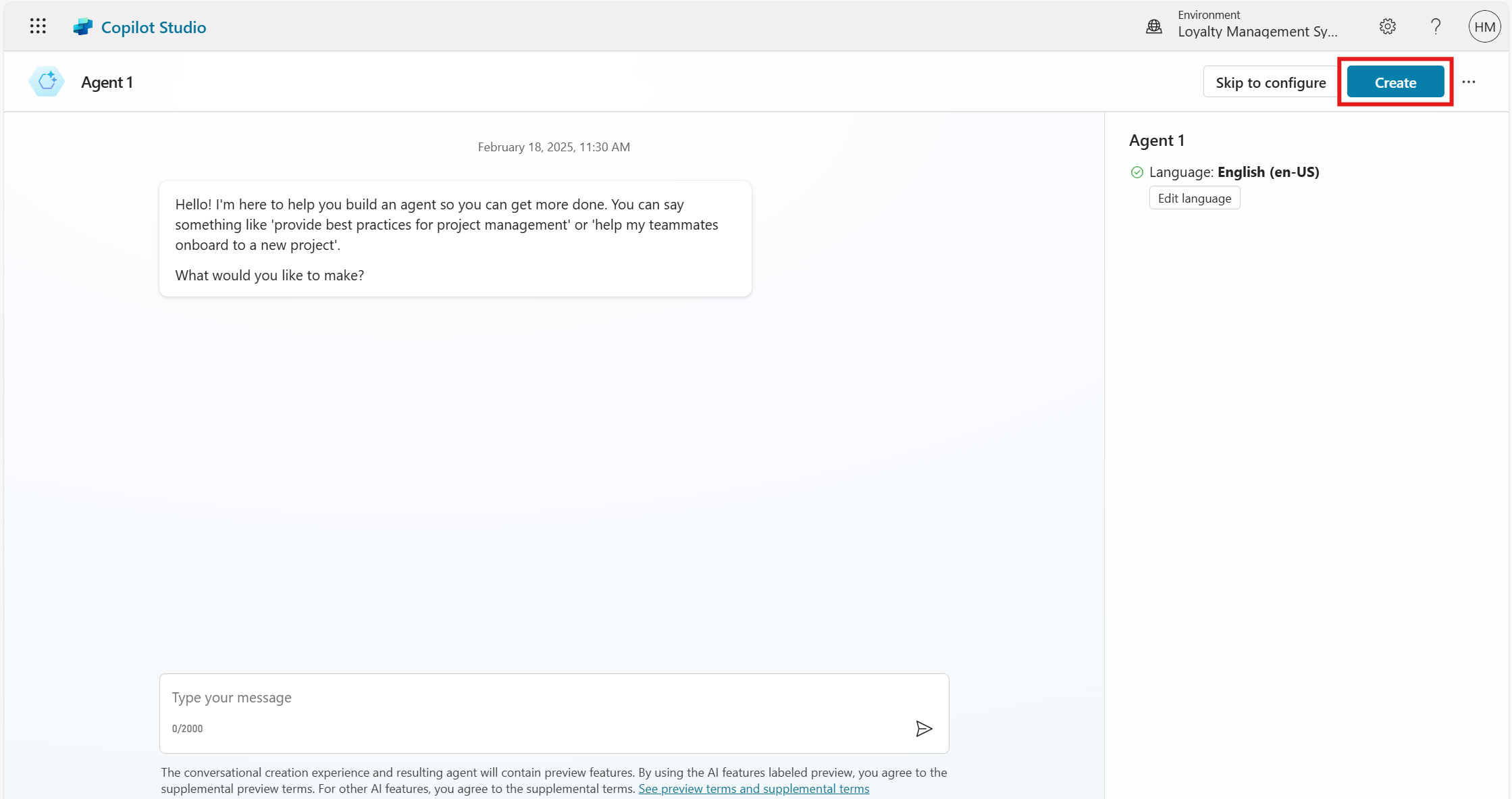Screen dimensions: 1512x799
Task: Click the Agent 1 header title
Action: 107,82
